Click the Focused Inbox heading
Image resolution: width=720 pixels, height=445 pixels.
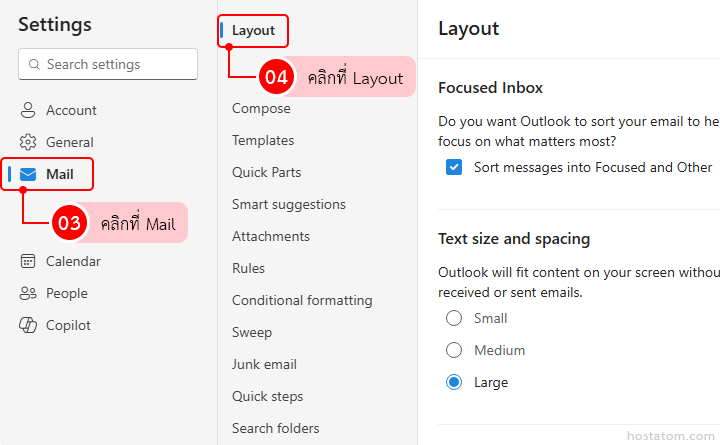(x=490, y=88)
